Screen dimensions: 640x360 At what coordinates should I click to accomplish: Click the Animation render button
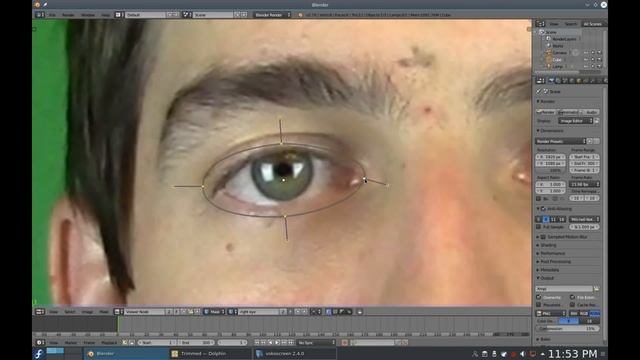[x=568, y=112]
